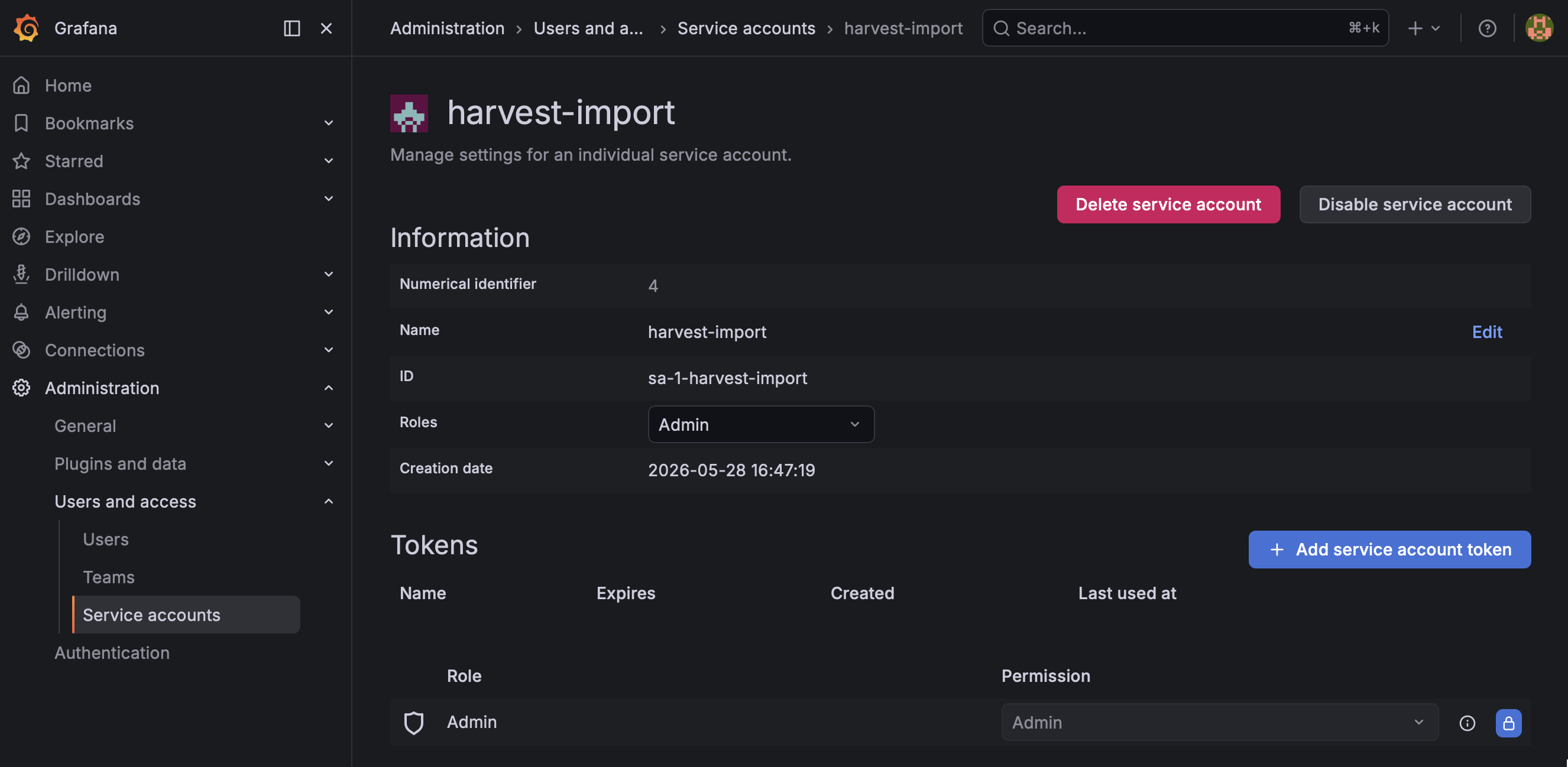1568x767 pixels.
Task: Click Expires column header in Tokens
Action: 625,593
